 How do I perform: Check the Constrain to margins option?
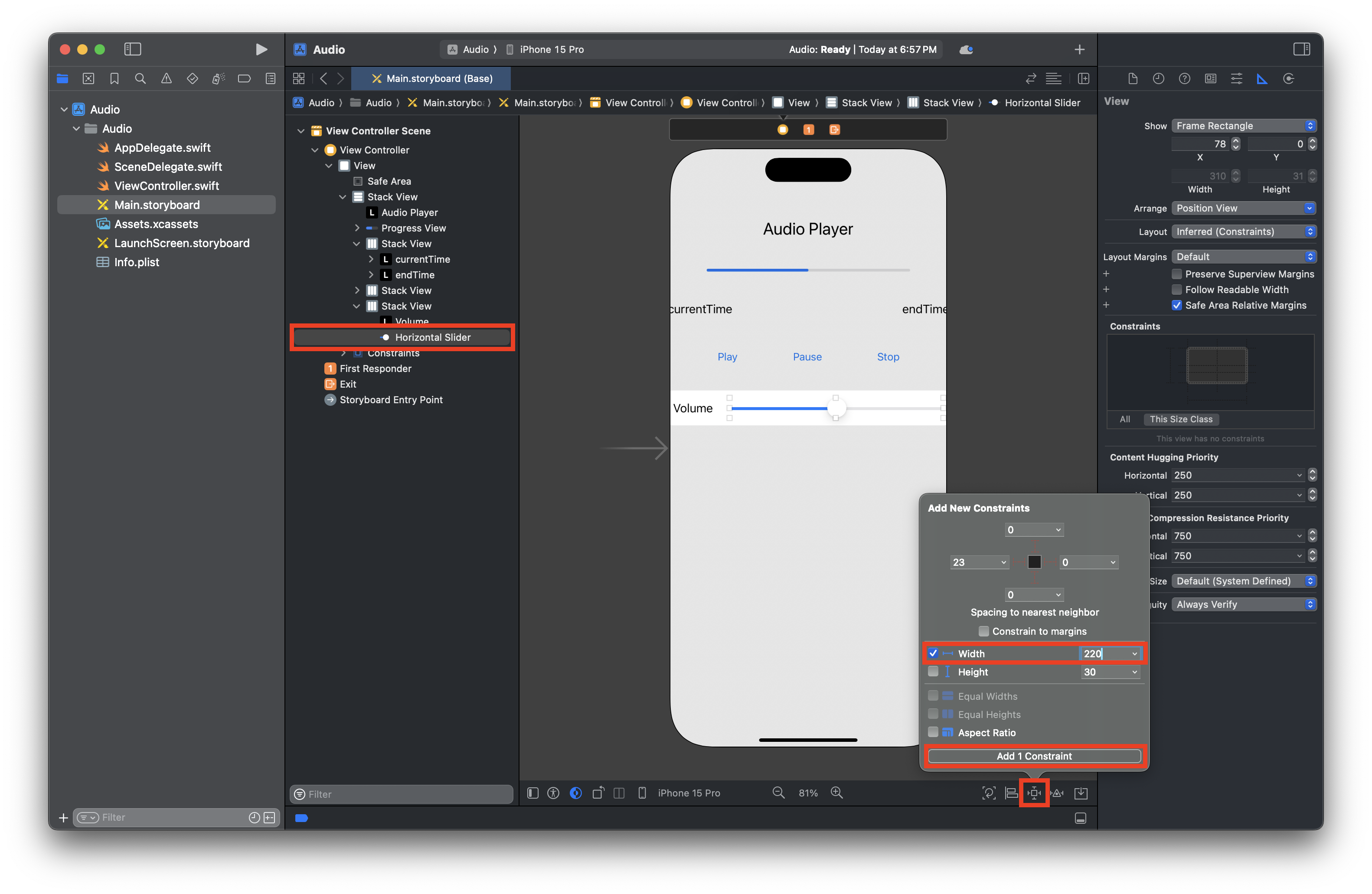tap(983, 631)
